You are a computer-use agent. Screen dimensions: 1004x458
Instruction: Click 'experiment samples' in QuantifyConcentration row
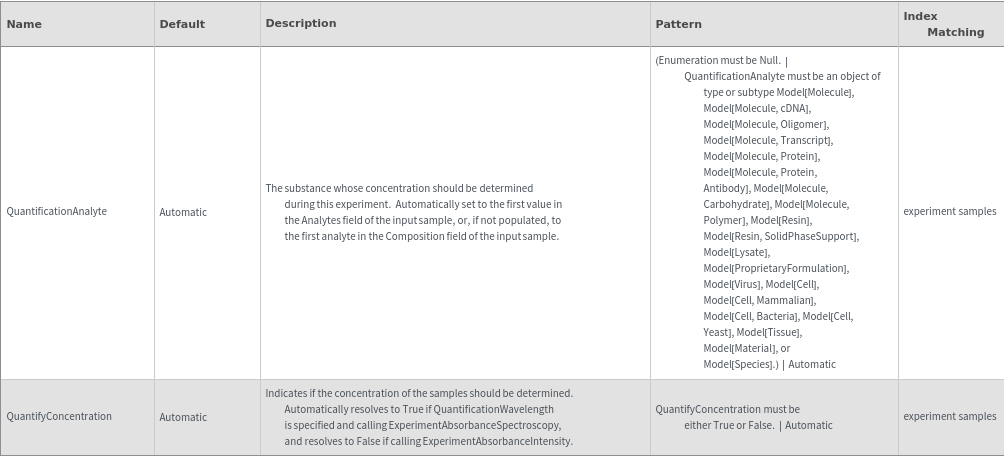point(949,417)
